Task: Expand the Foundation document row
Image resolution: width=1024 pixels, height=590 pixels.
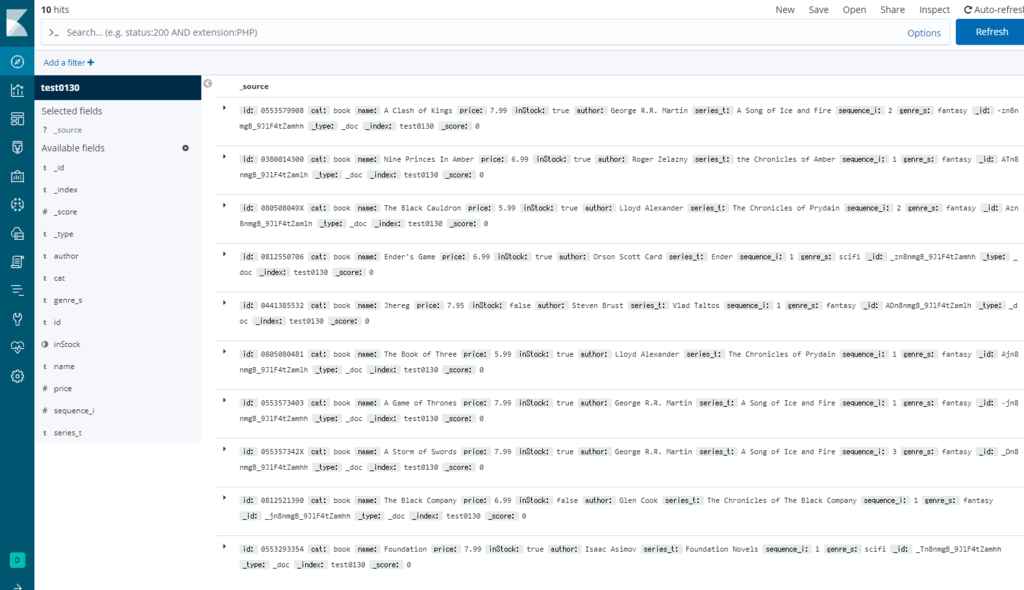Action: coord(224,547)
